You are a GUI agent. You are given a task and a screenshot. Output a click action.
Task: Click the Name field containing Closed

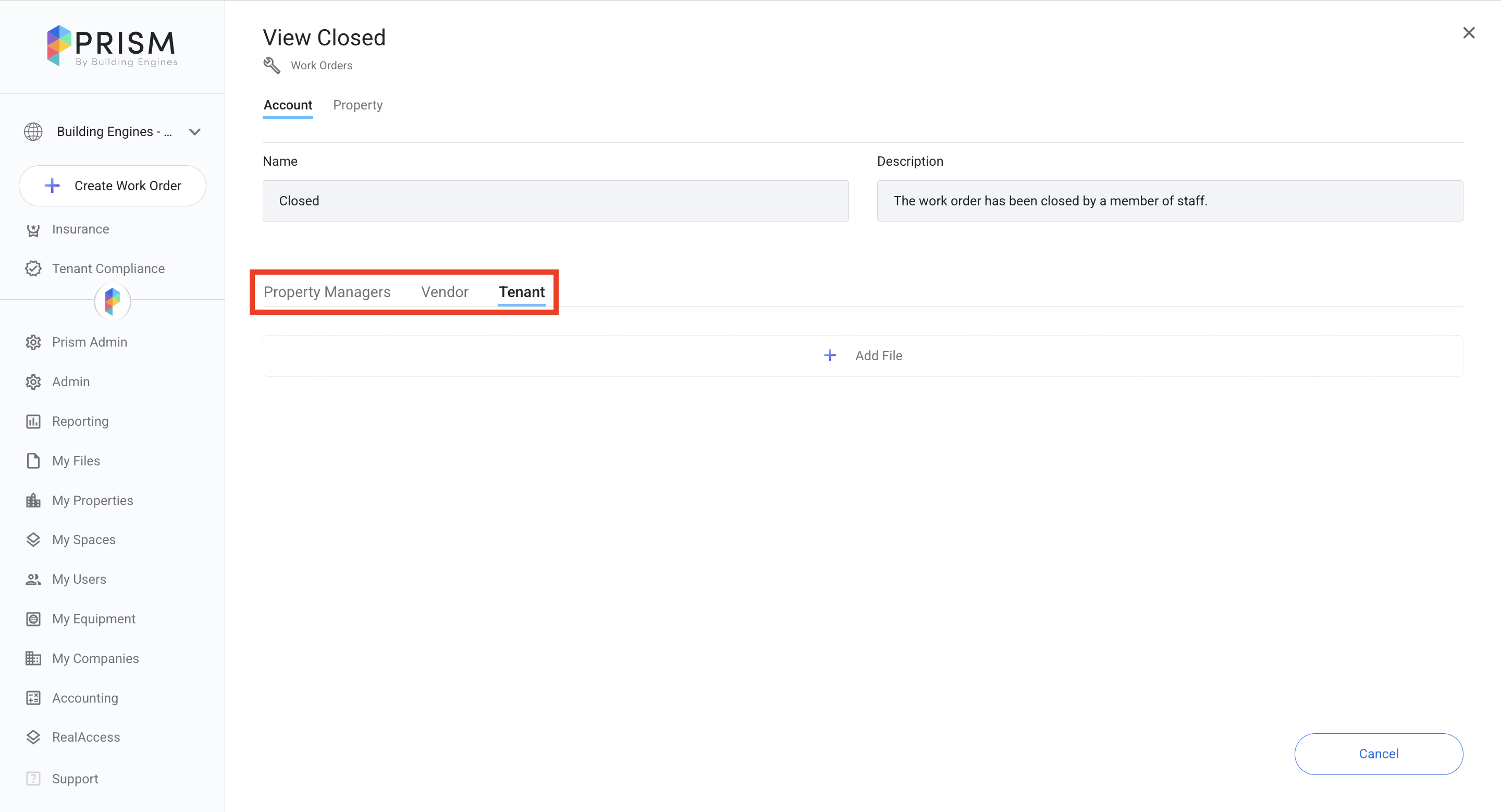[x=555, y=201]
